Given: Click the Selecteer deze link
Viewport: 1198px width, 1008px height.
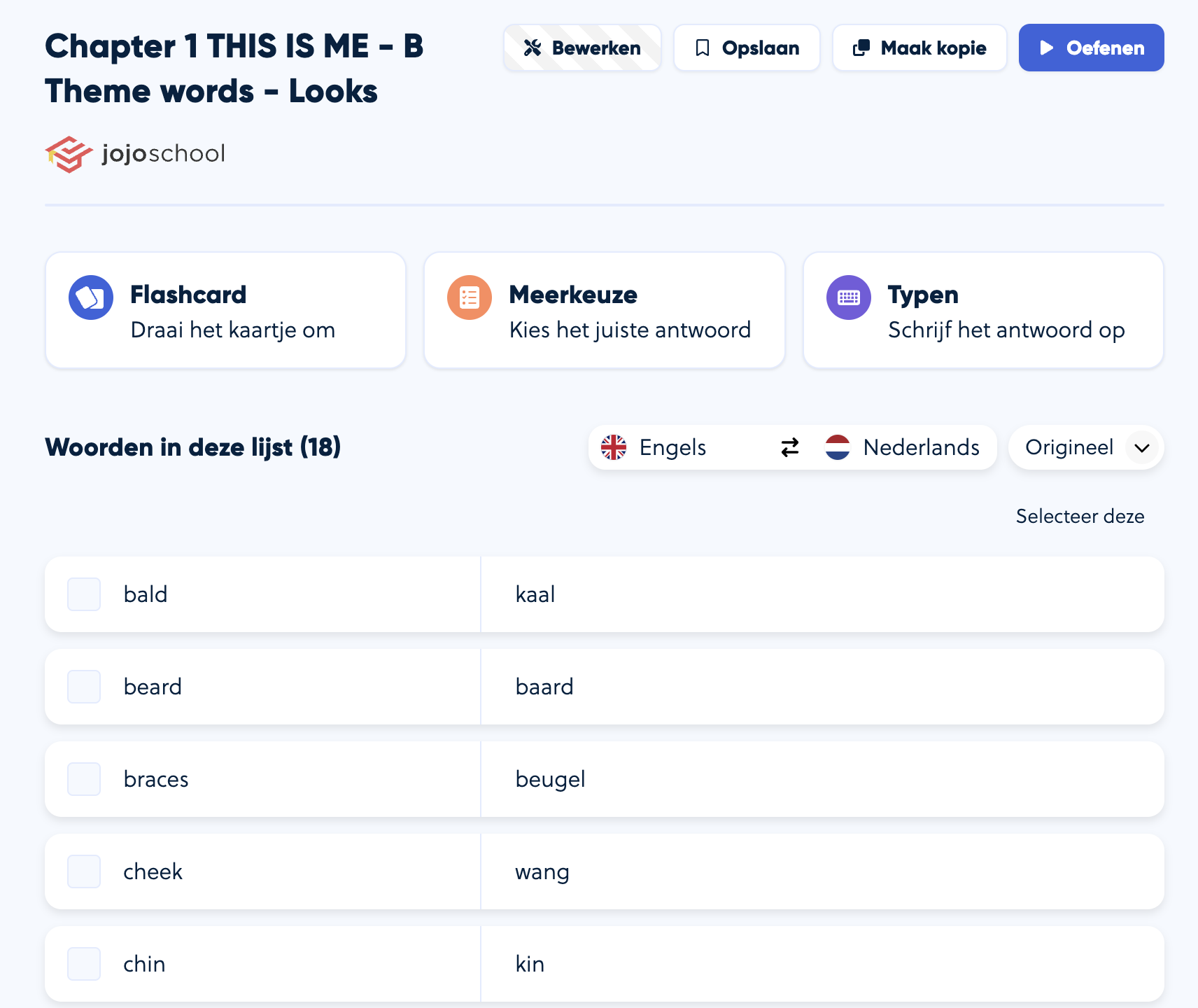Looking at the screenshot, I should (x=1080, y=517).
